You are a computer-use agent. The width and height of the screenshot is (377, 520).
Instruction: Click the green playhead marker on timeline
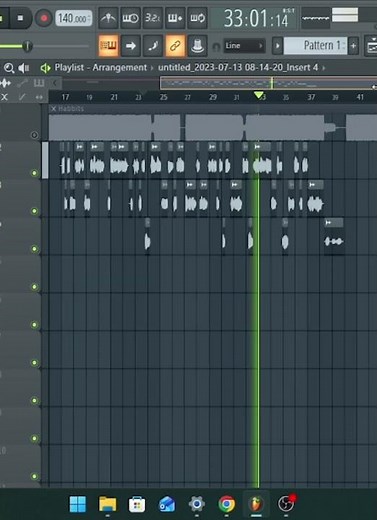click(x=258, y=96)
